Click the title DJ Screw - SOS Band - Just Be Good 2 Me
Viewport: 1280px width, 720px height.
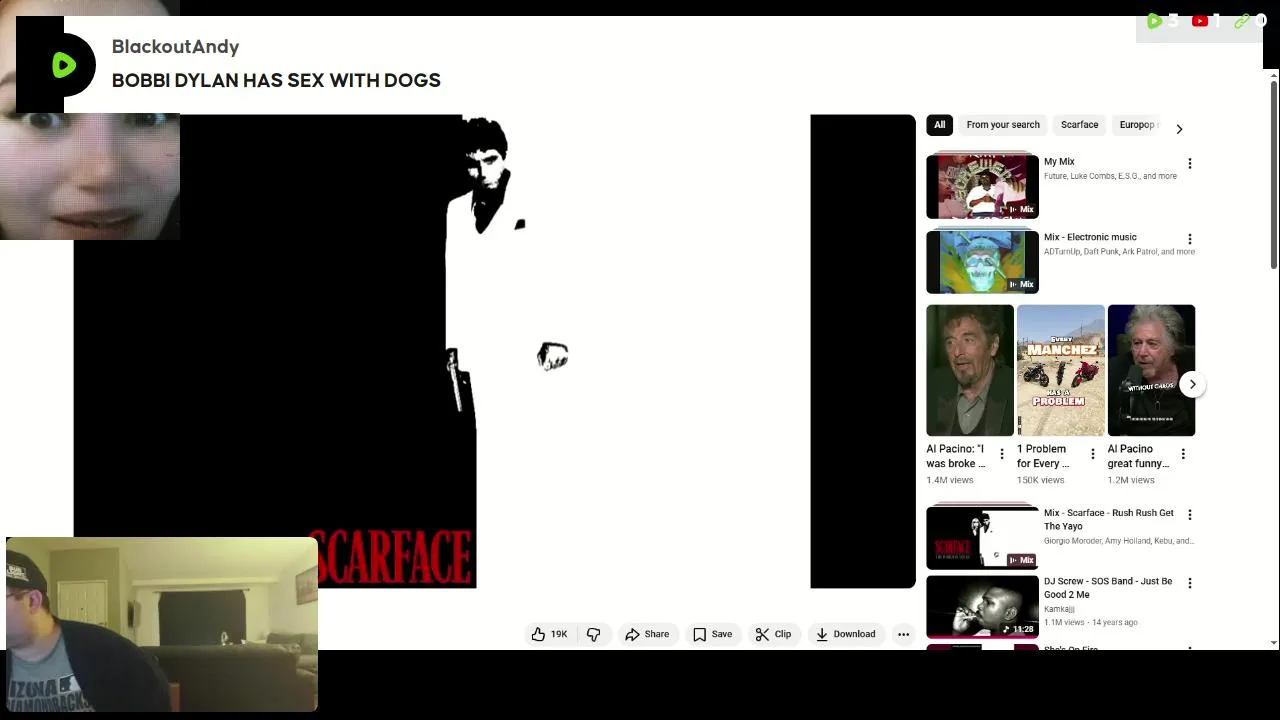point(1108,588)
